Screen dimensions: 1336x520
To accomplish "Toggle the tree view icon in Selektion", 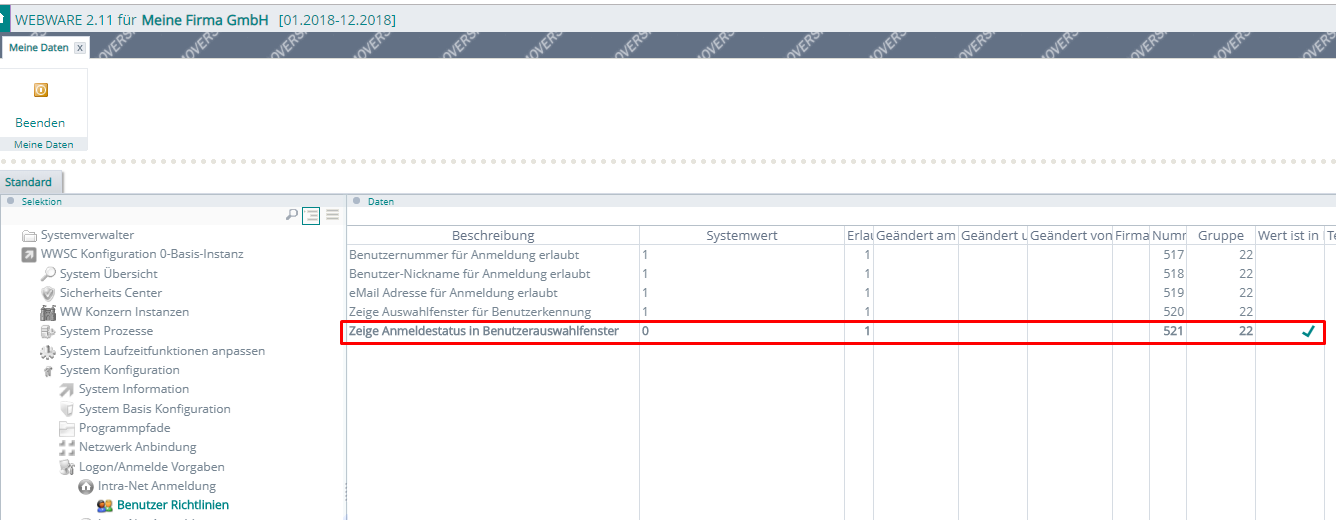I will point(311,214).
